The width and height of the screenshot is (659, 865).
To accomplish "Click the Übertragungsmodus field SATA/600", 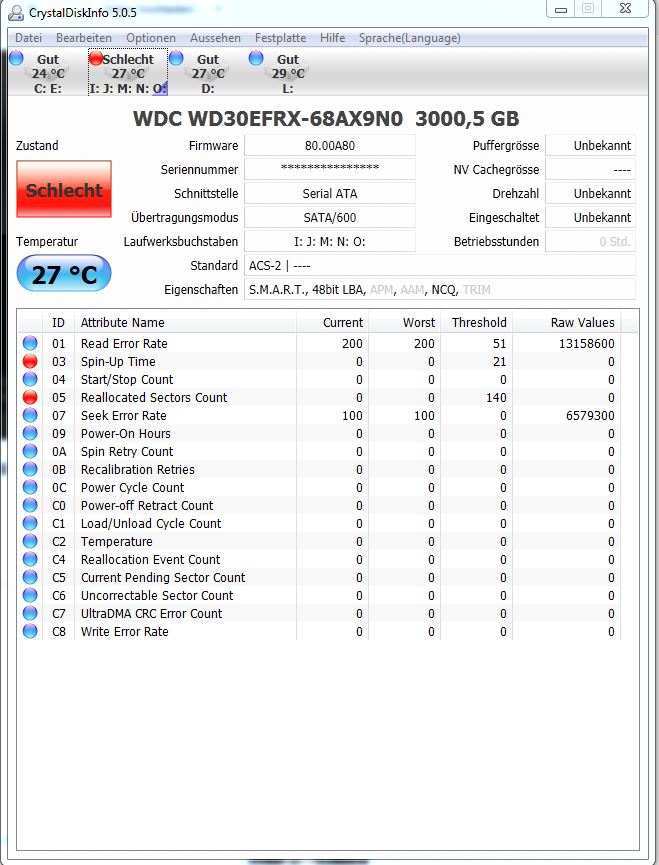I will [x=330, y=217].
